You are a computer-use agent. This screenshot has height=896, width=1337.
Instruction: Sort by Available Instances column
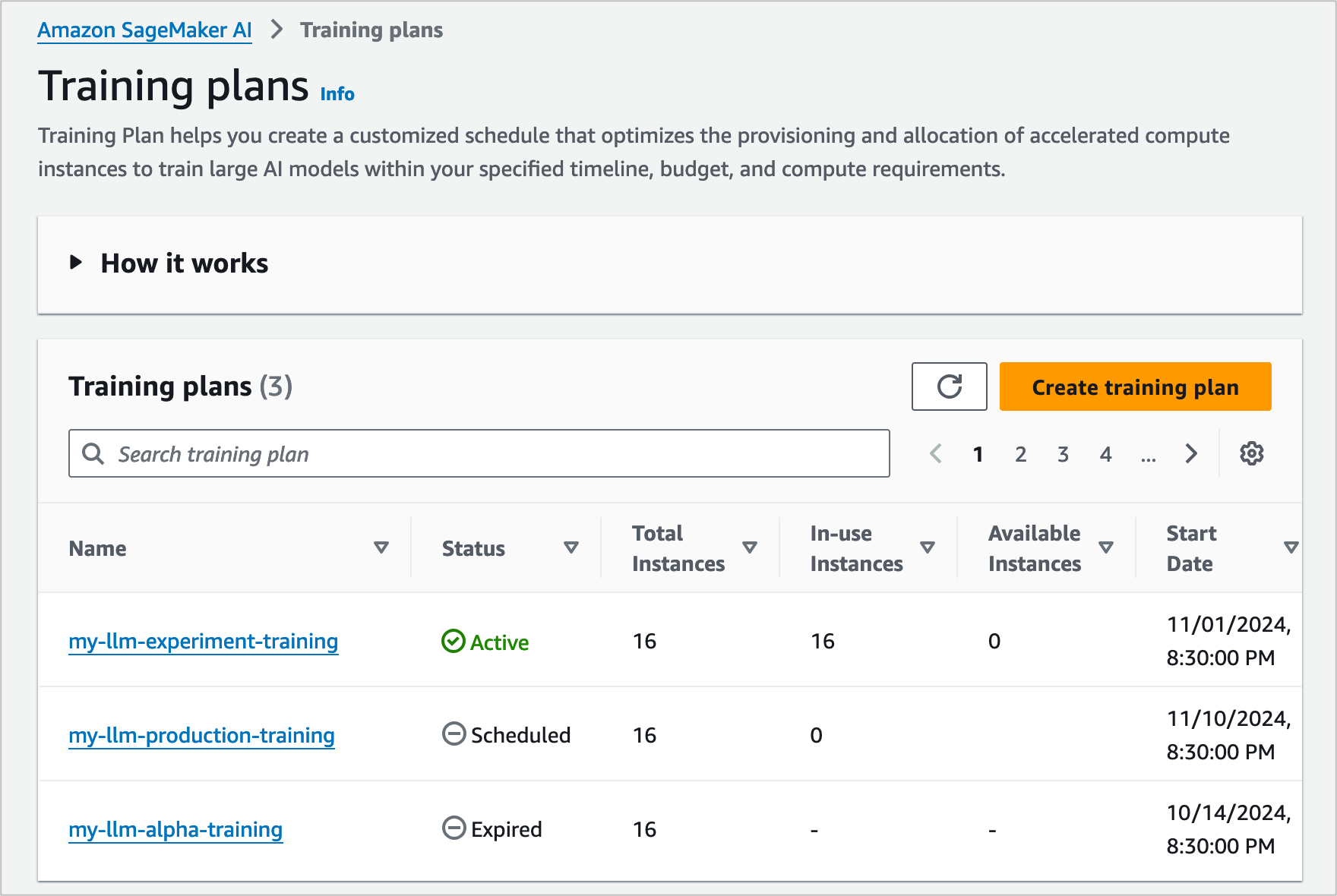1106,547
